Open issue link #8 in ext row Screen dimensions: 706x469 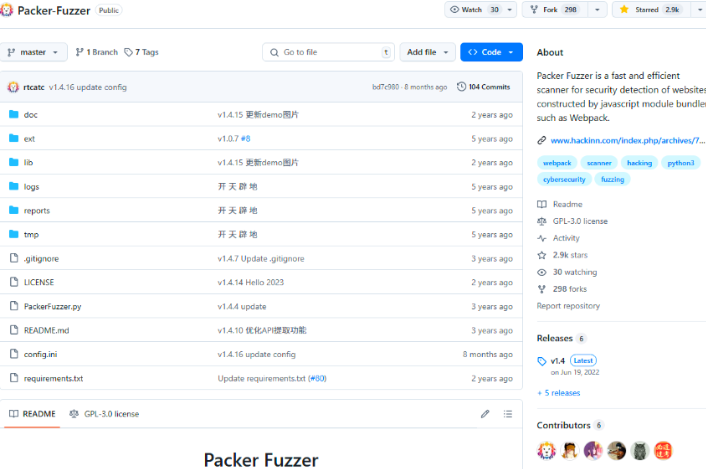click(x=245, y=139)
